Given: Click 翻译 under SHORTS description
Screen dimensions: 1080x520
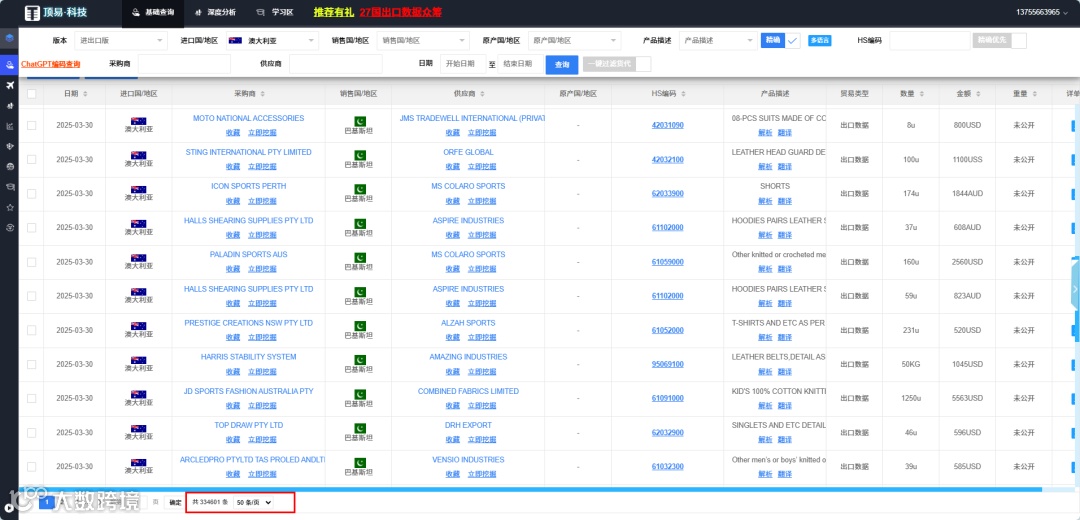Looking at the screenshot, I should coord(785,201).
